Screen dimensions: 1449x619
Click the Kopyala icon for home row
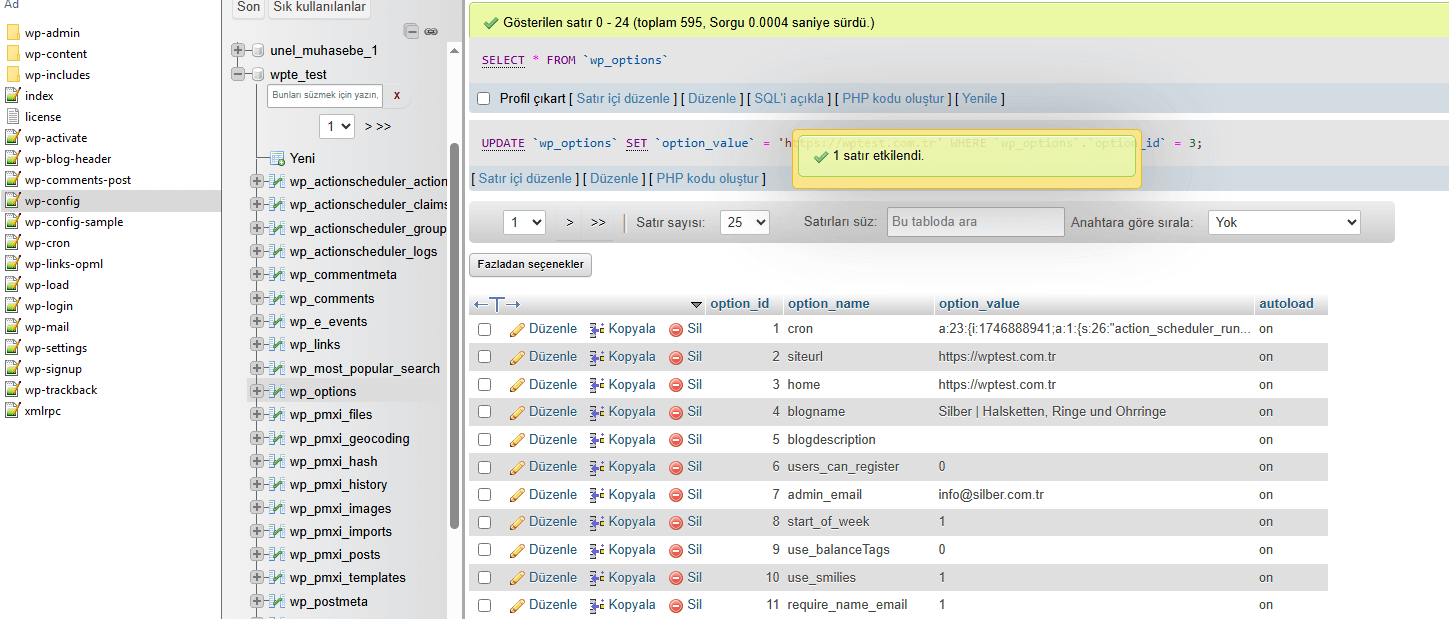tap(597, 385)
